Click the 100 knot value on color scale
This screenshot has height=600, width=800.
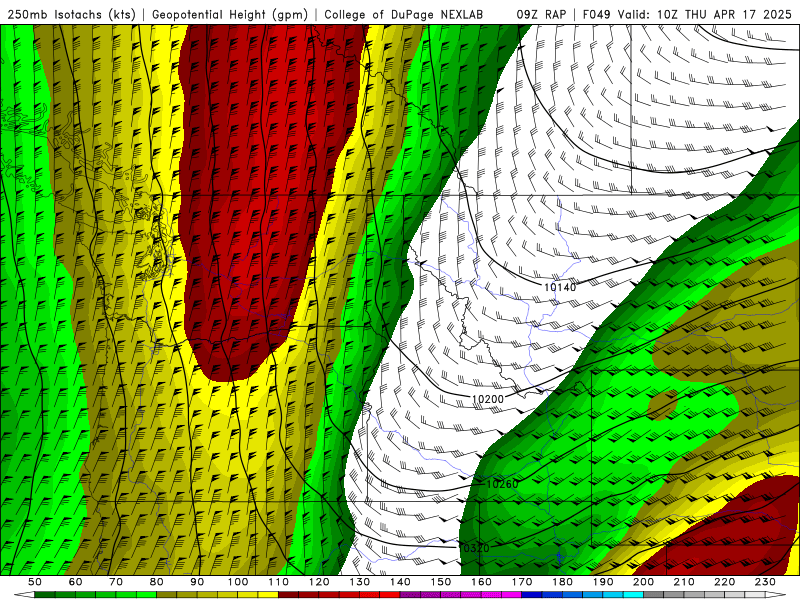[x=238, y=582]
